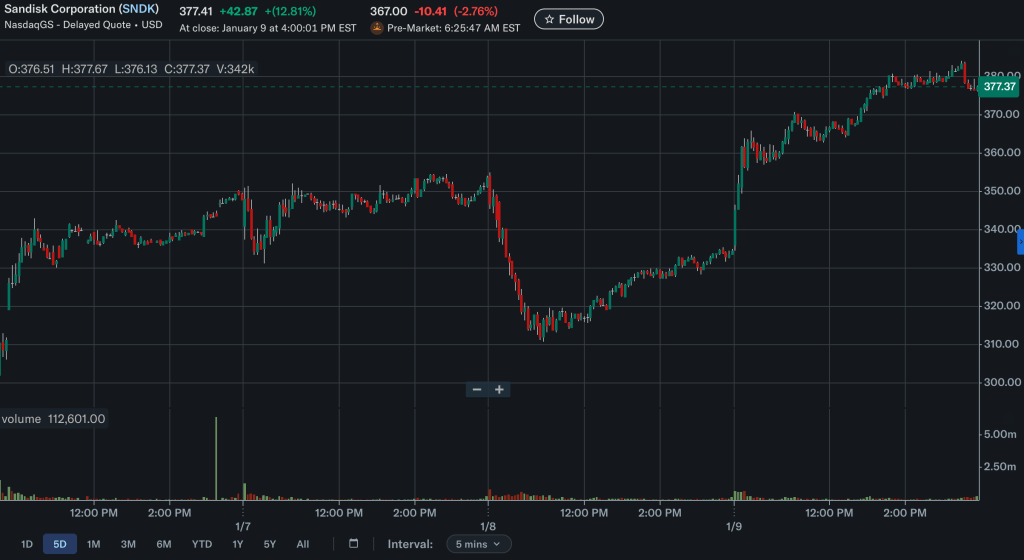Select the 1D time range
Screen dimensions: 1024x560
point(27,544)
